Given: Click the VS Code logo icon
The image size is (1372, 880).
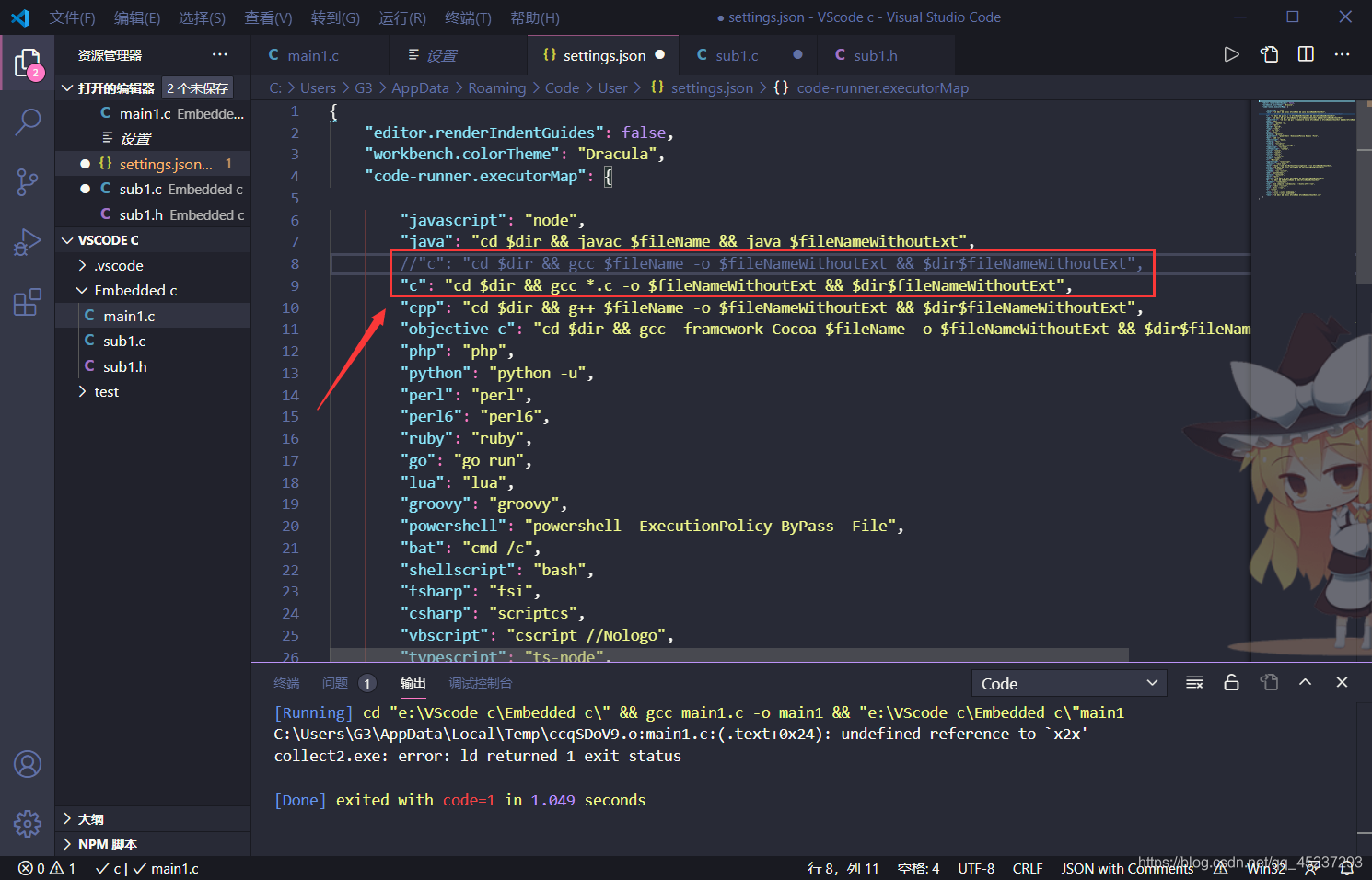Looking at the screenshot, I should point(20,17).
